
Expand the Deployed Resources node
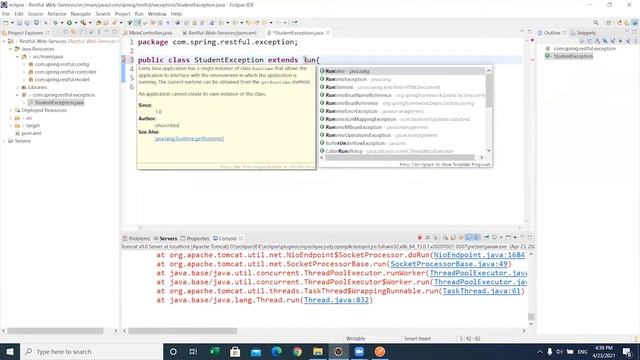[x=11, y=110]
